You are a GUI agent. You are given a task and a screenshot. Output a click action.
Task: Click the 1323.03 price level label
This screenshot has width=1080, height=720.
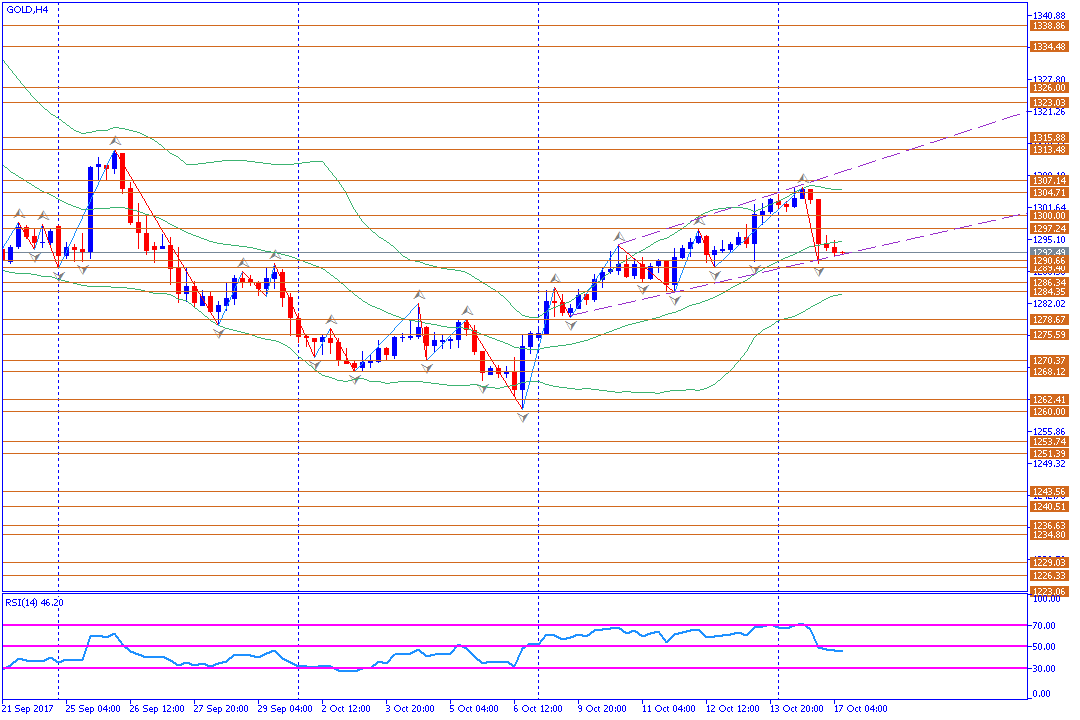pos(1049,103)
